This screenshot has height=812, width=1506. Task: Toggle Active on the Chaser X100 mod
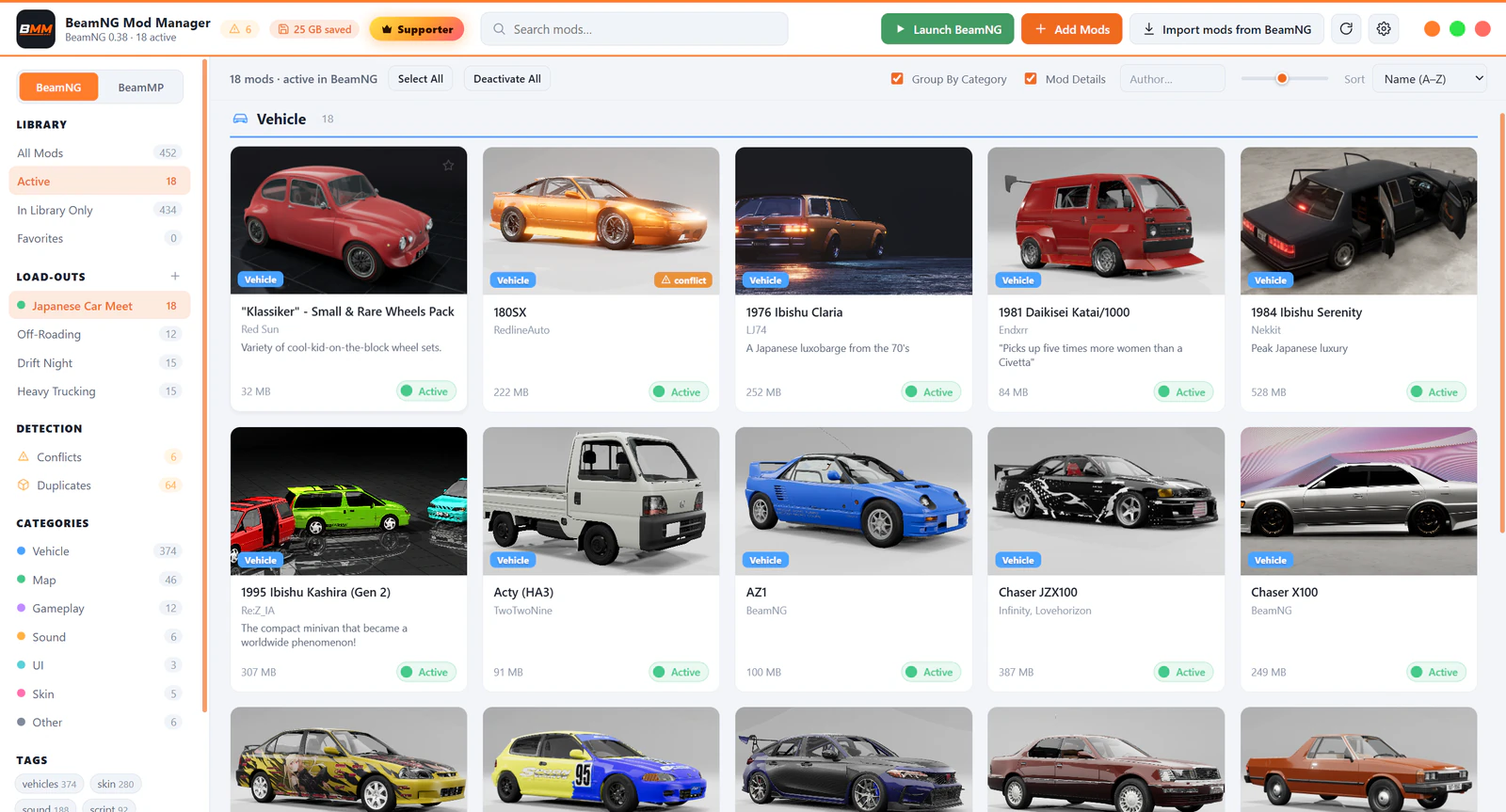click(x=1435, y=672)
